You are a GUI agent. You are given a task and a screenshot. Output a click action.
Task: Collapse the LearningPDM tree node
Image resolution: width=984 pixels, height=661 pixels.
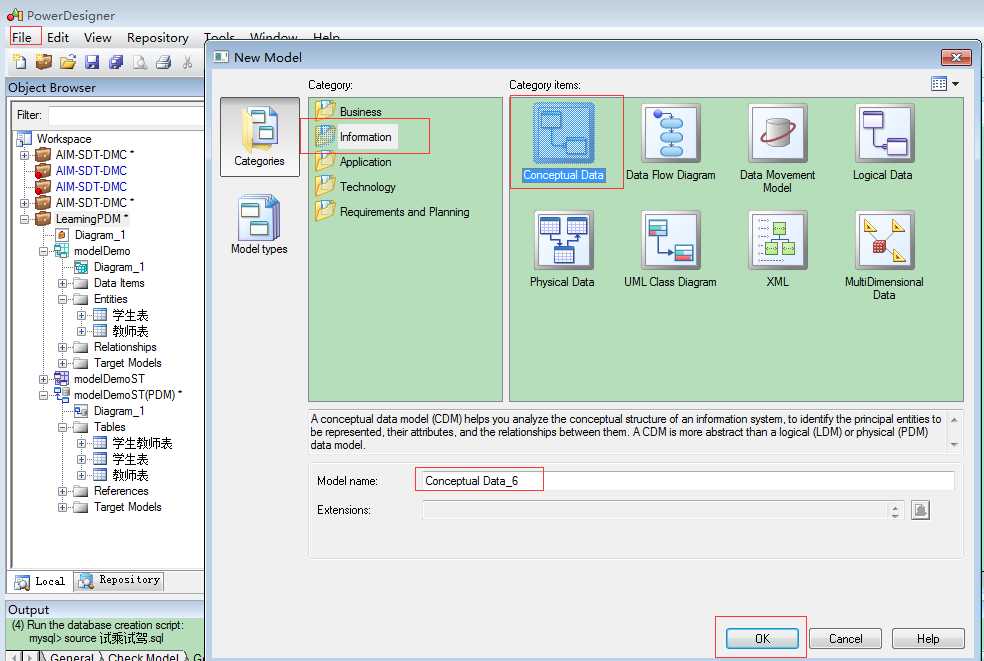[24, 219]
